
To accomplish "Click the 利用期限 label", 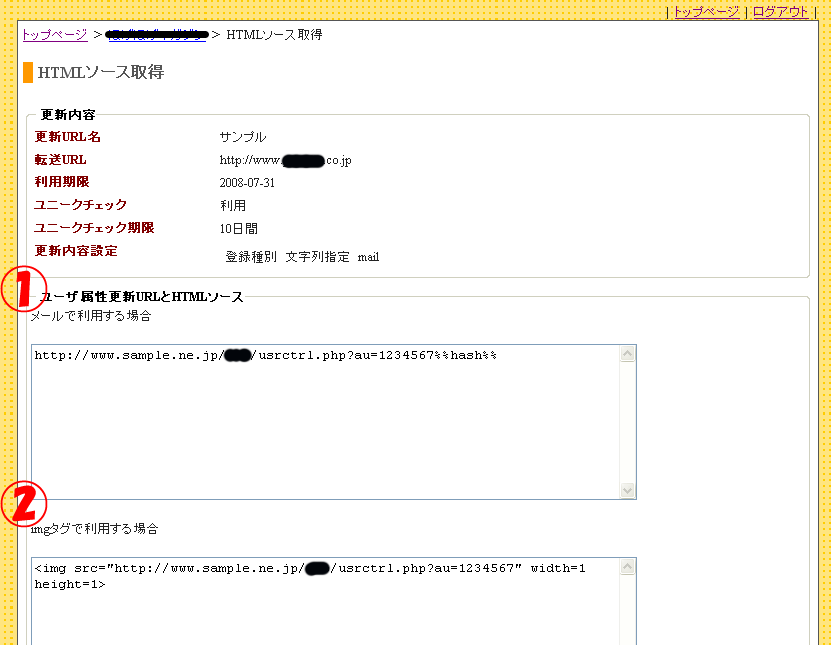I will coord(61,182).
